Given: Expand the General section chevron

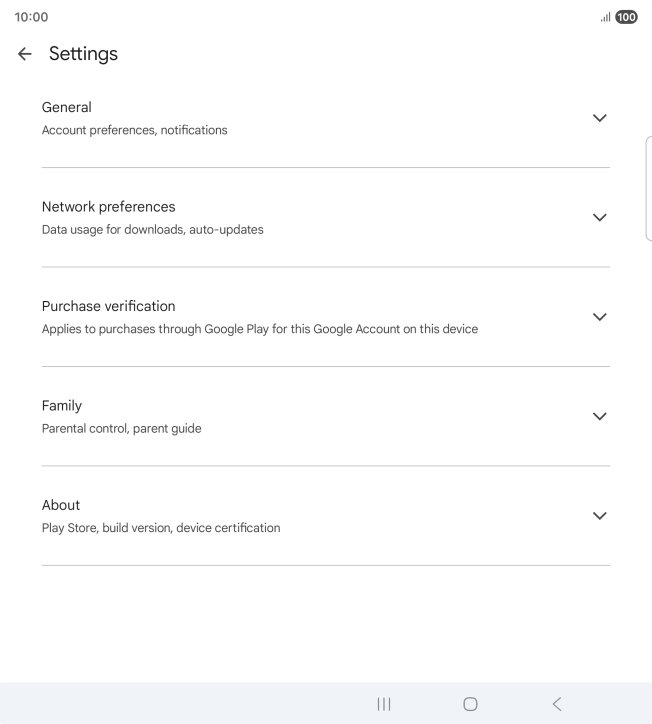Looking at the screenshot, I should tap(599, 118).
